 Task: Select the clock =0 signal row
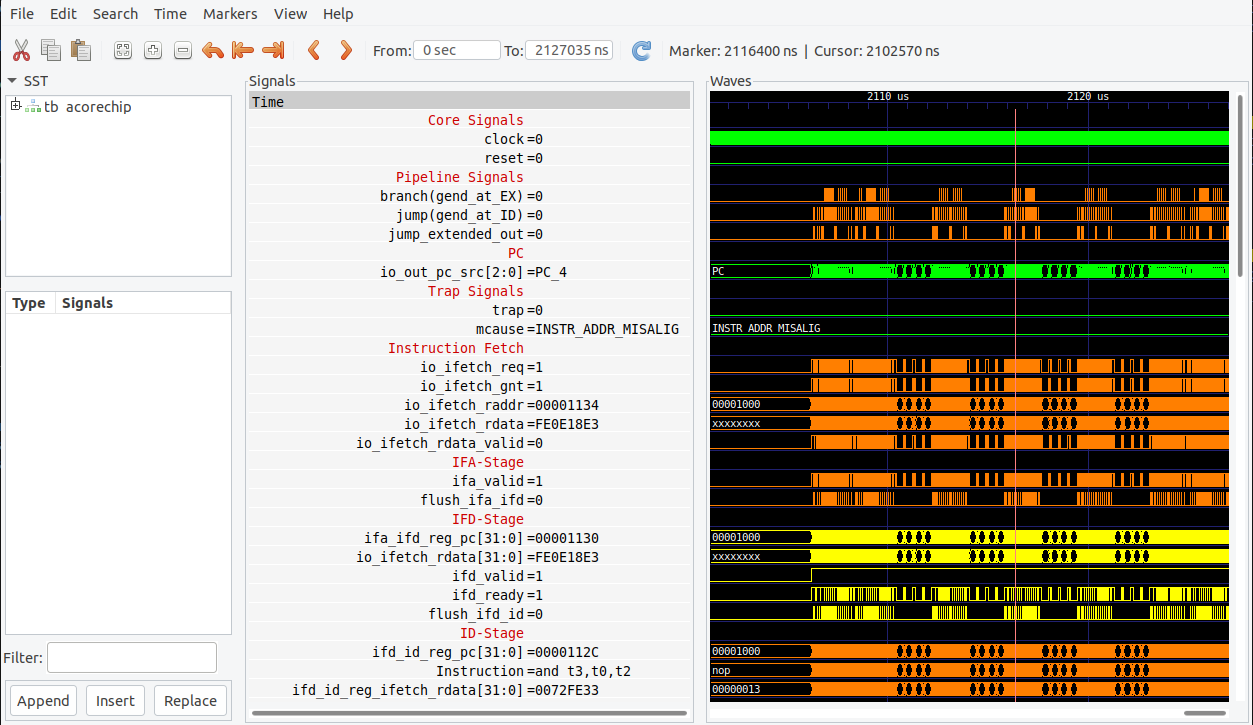pos(469,139)
